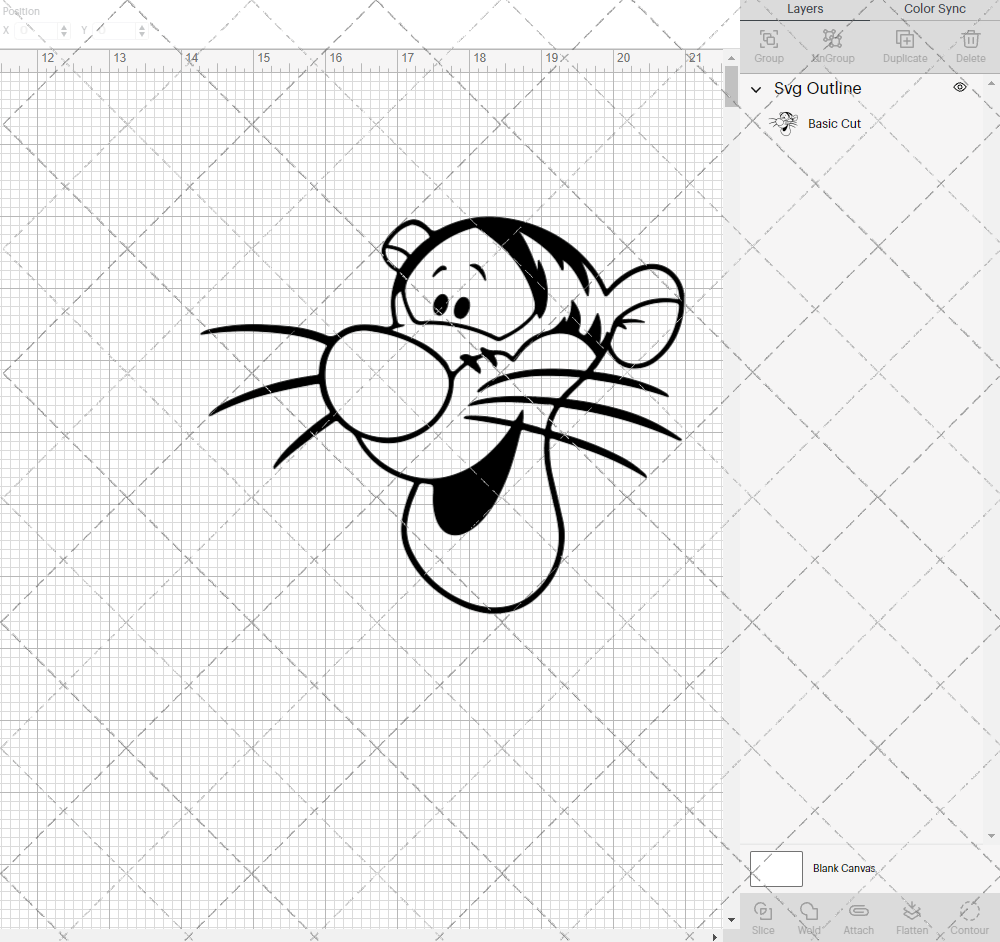The image size is (1000, 942).
Task: Click the Flatten tool icon
Action: pyautogui.click(x=911, y=911)
